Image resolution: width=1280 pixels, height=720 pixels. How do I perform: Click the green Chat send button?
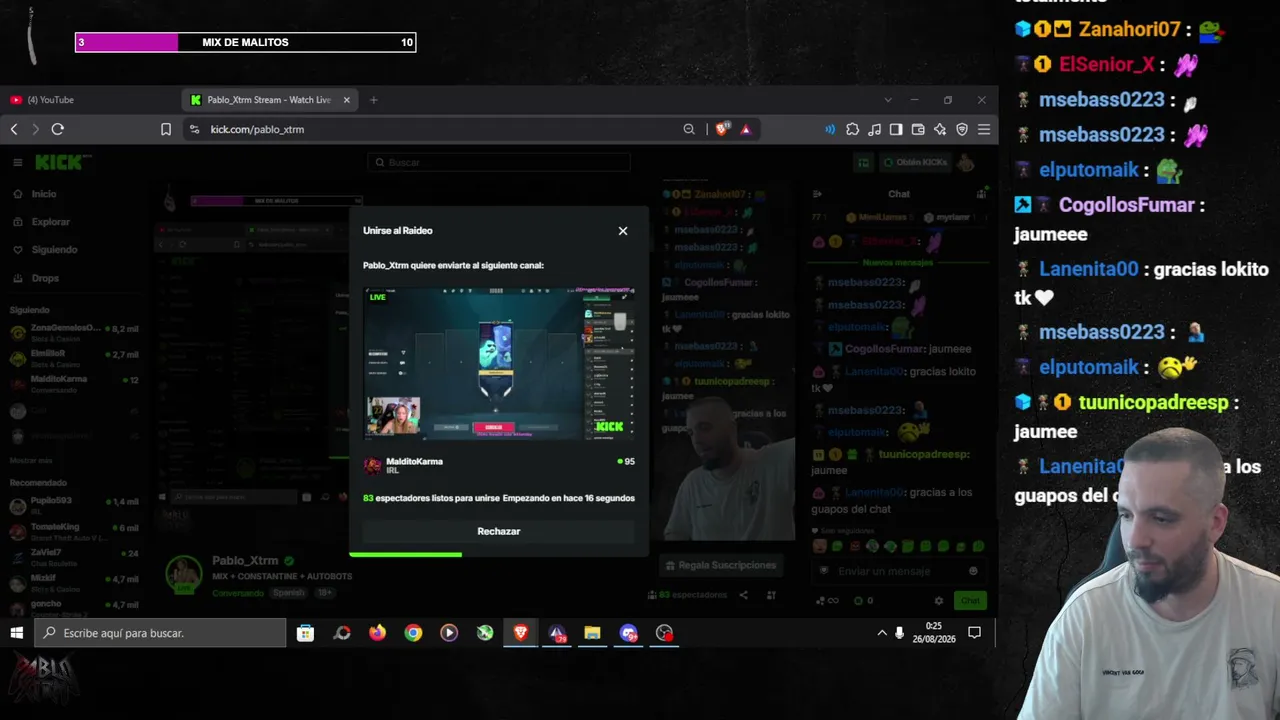pyautogui.click(x=970, y=601)
